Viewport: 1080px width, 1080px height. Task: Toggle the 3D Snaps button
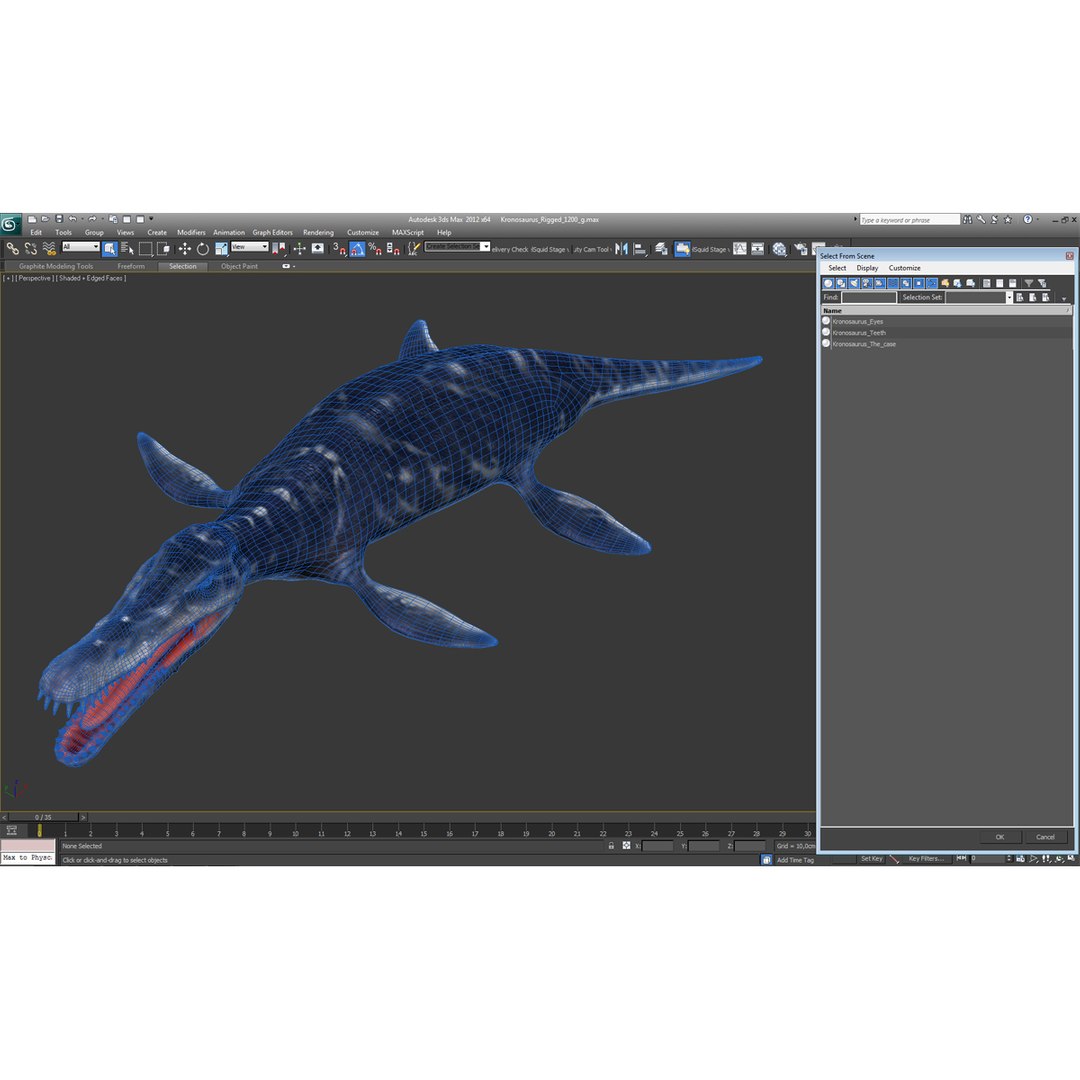(x=339, y=249)
